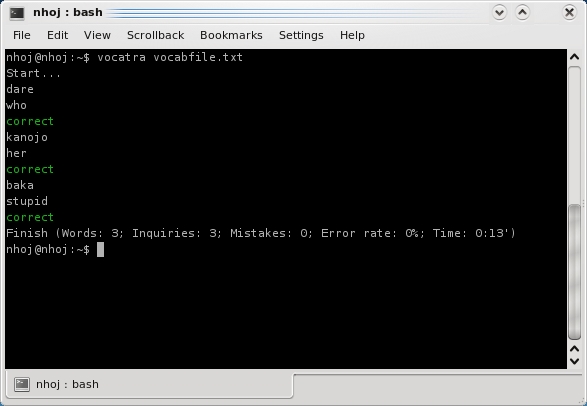This screenshot has width=587, height=406.
Task: Maximize the window with the up chevron
Action: tap(523, 13)
